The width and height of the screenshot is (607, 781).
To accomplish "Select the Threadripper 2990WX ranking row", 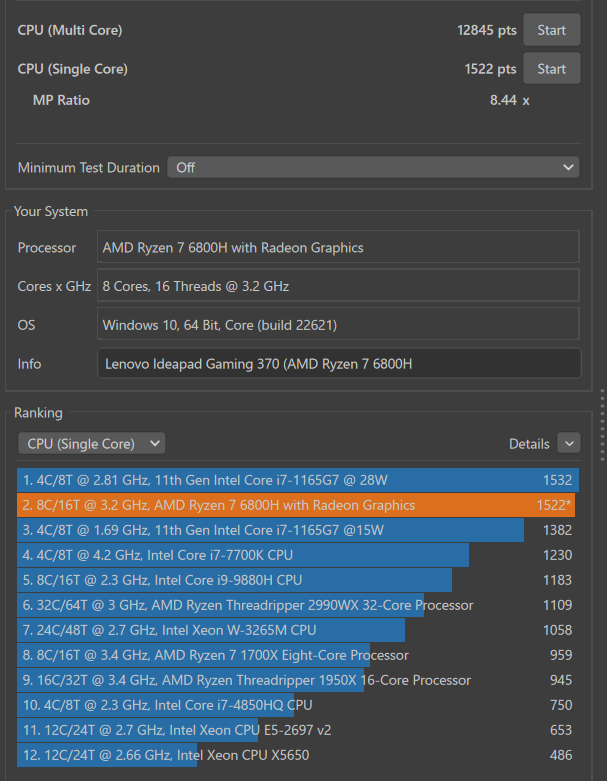I will tap(296, 605).
